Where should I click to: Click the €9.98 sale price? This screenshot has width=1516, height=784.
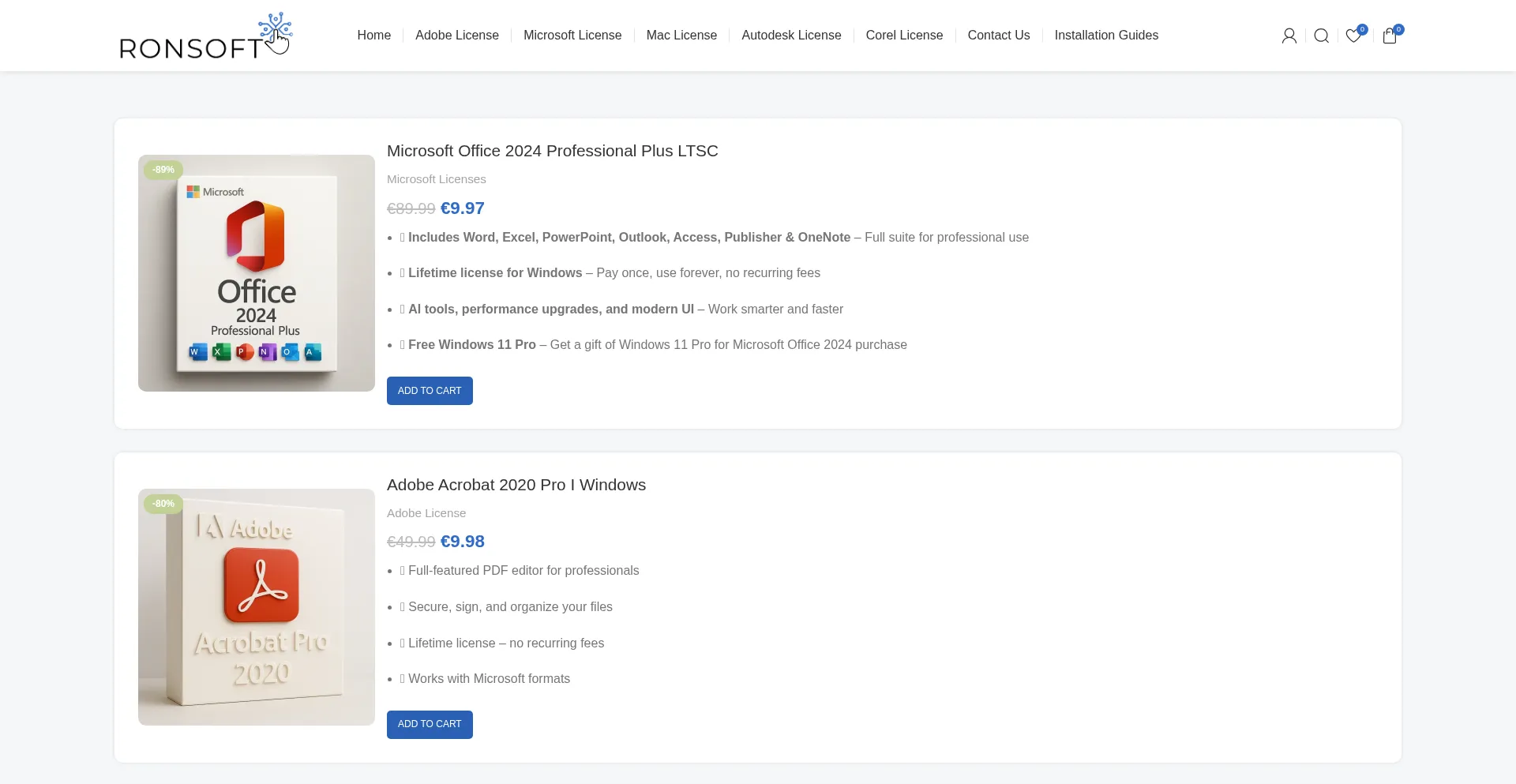point(463,542)
